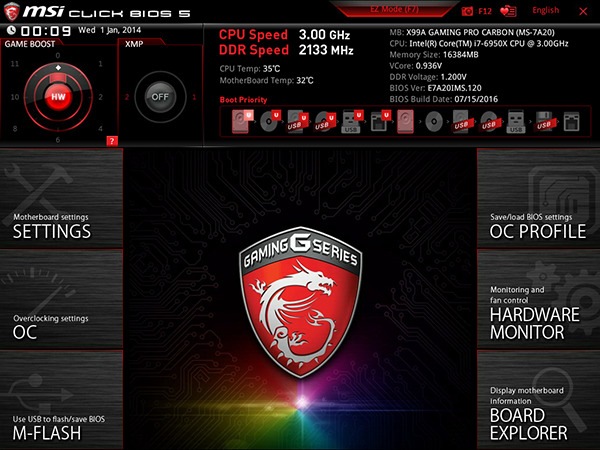Open the Game Boost help question mark
This screenshot has width=600, height=450.
(112, 141)
